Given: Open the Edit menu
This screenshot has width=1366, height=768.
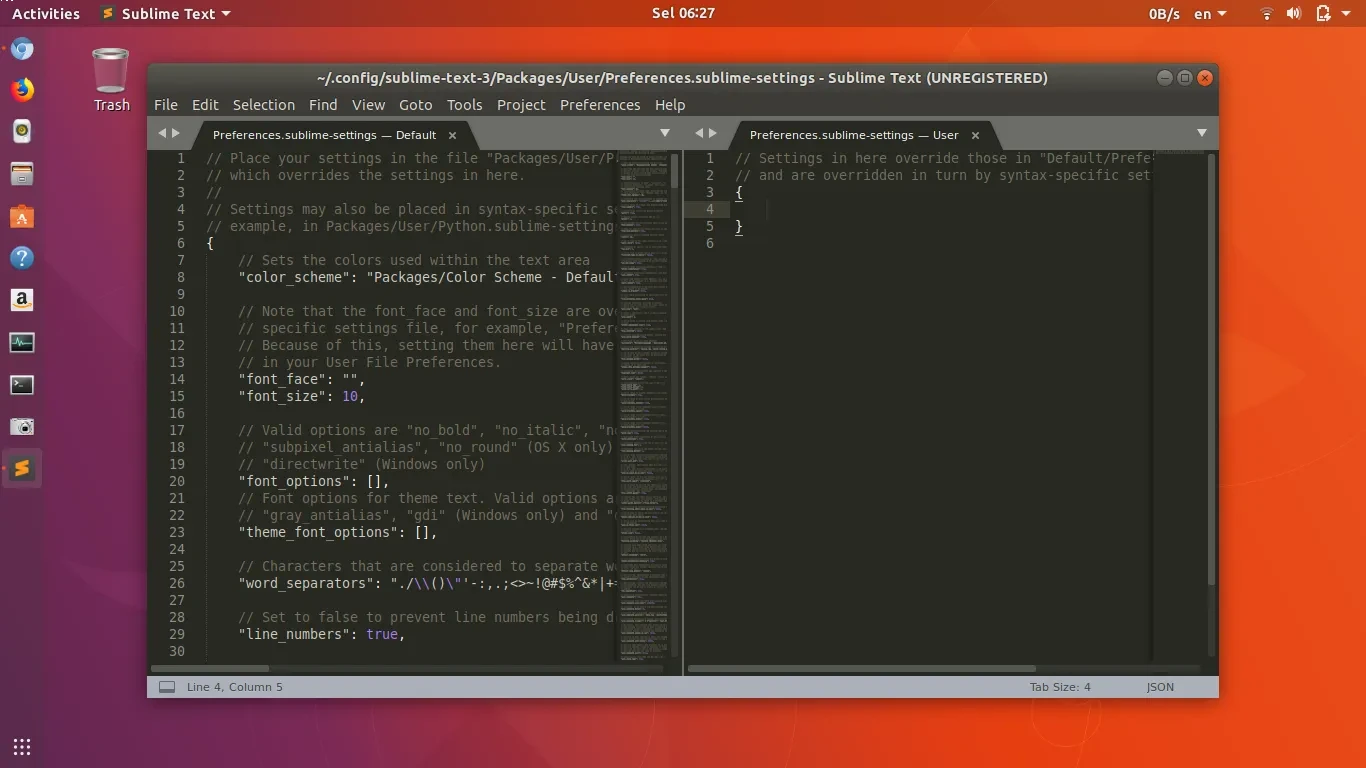Looking at the screenshot, I should [x=205, y=105].
